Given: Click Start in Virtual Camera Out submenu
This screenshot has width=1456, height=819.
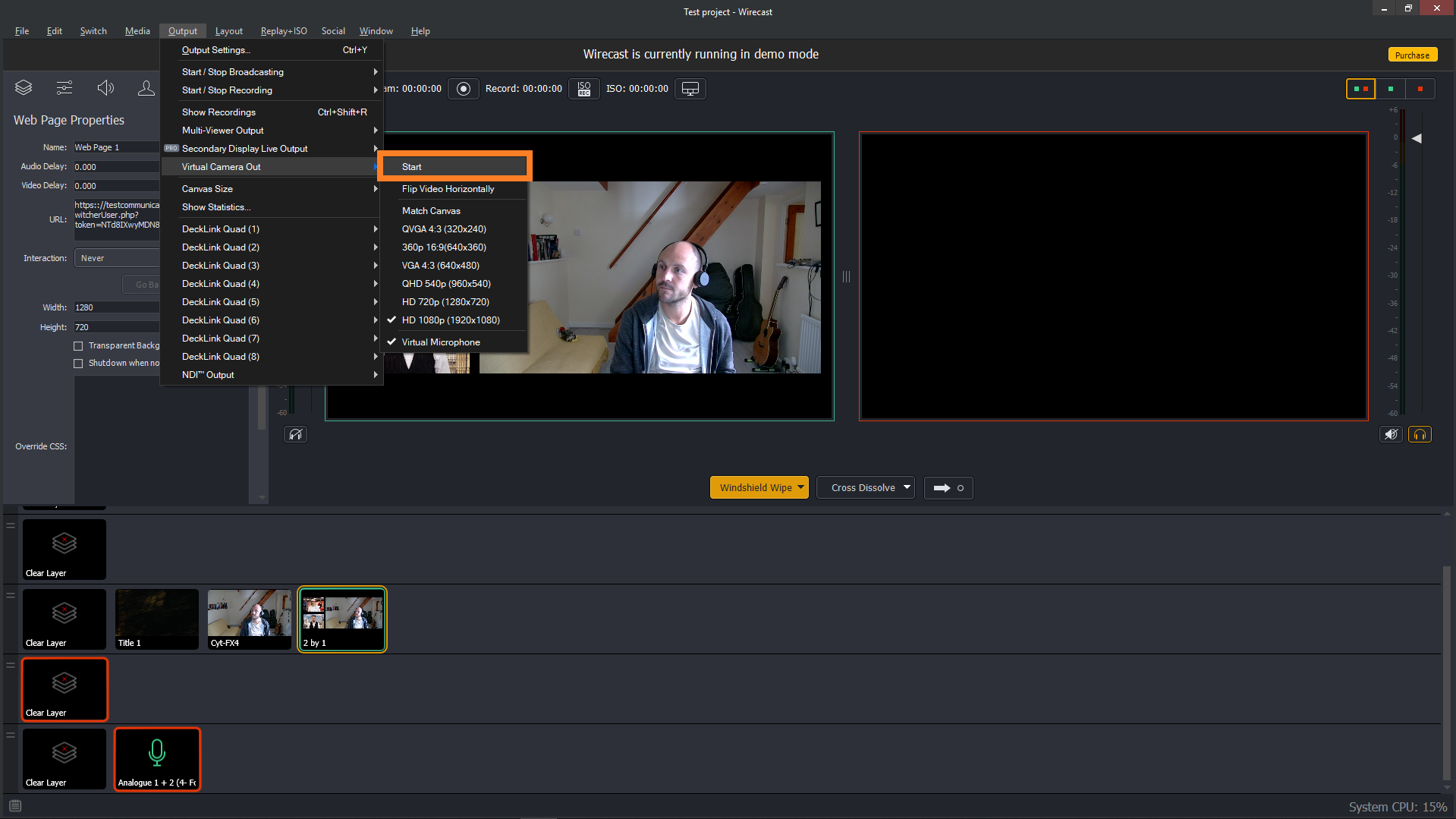Looking at the screenshot, I should [x=454, y=167].
